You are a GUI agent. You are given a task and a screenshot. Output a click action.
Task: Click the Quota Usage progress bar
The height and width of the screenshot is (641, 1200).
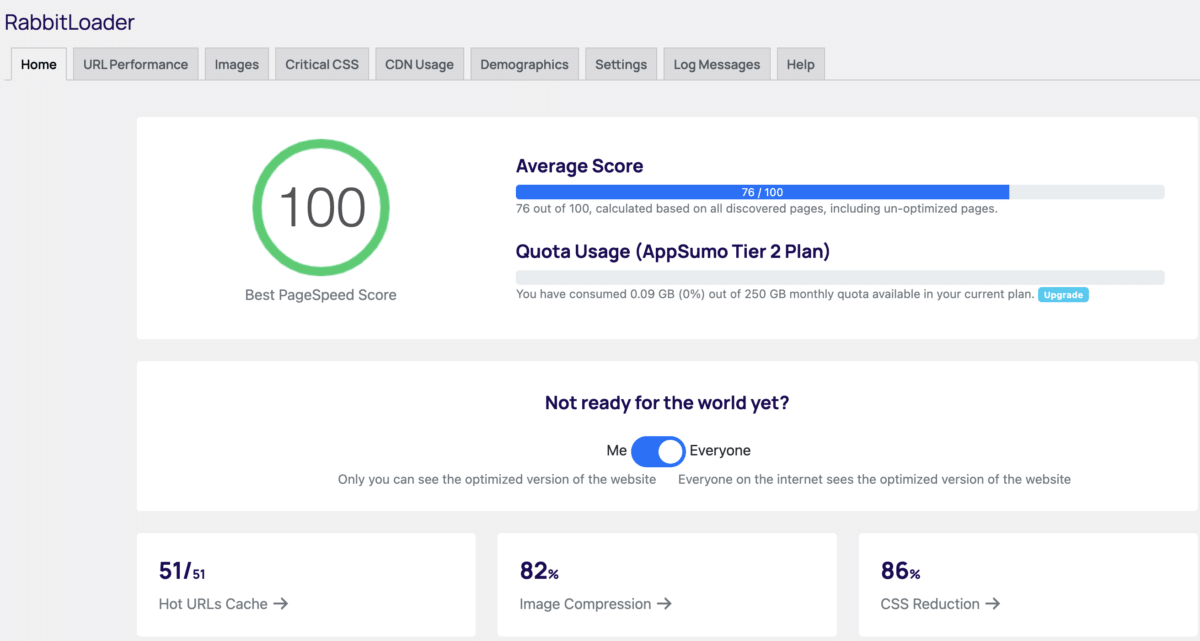pyautogui.click(x=840, y=276)
